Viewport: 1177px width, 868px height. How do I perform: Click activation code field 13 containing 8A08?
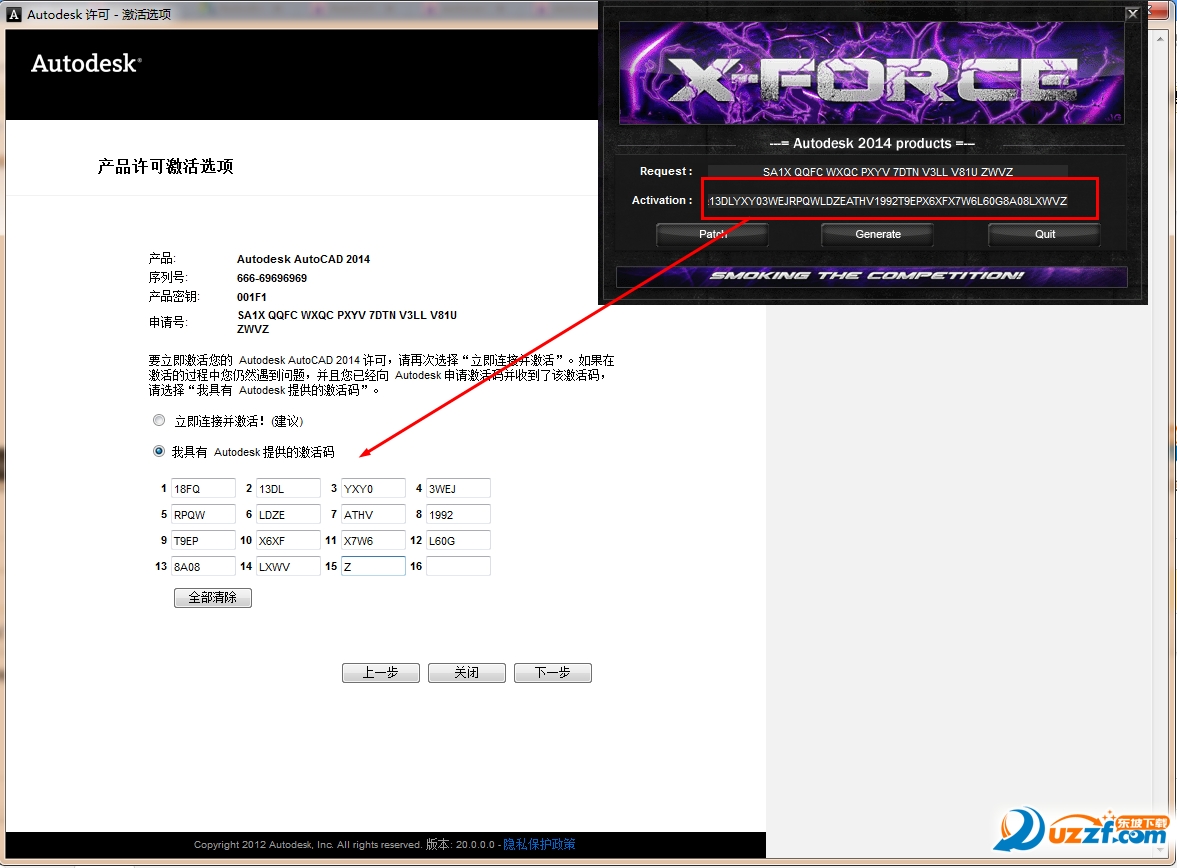(x=203, y=566)
